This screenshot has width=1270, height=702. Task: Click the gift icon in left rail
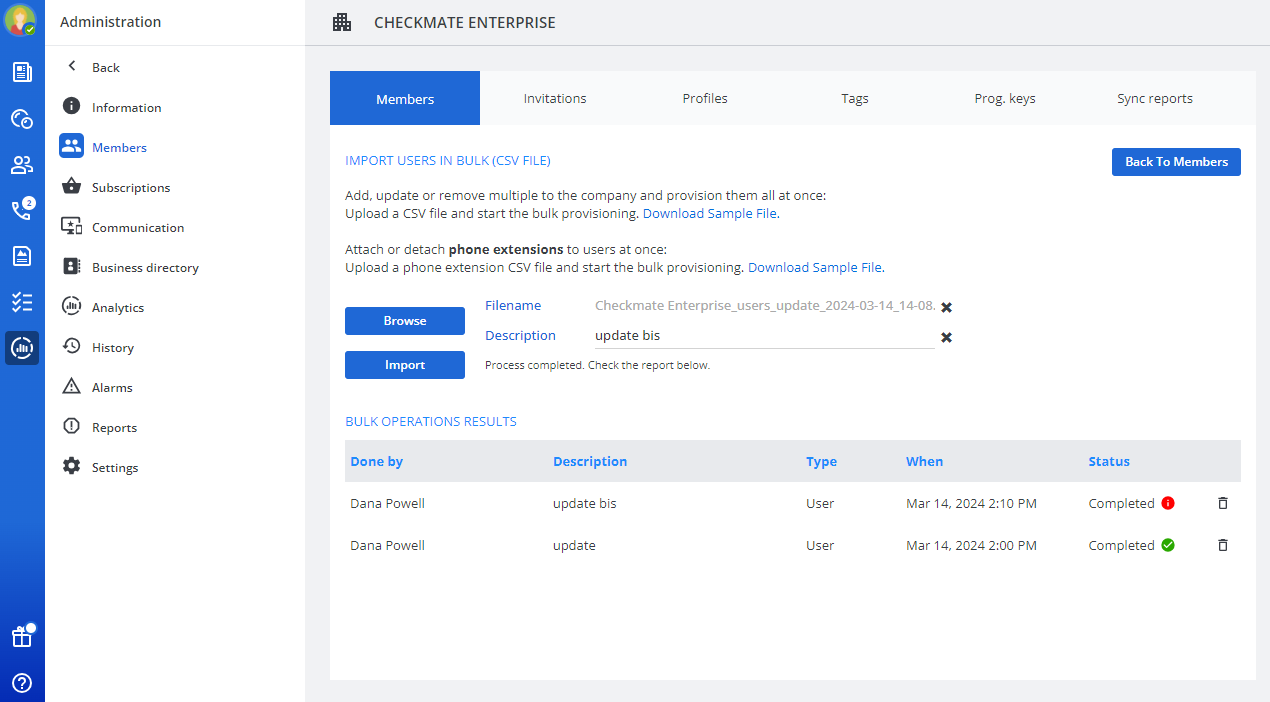pyautogui.click(x=22, y=637)
